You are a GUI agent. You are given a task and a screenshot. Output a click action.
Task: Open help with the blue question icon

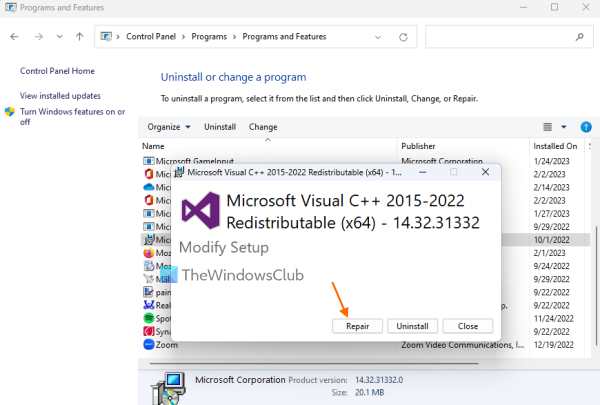586,127
